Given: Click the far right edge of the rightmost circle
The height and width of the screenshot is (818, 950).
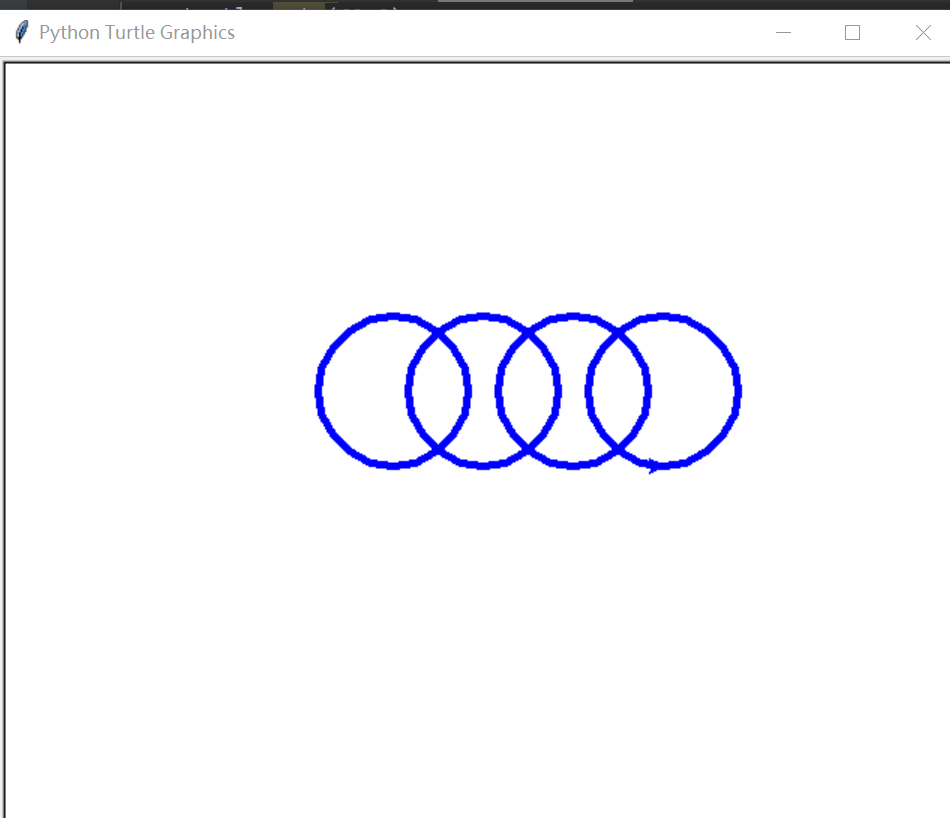Looking at the screenshot, I should click(x=738, y=391).
